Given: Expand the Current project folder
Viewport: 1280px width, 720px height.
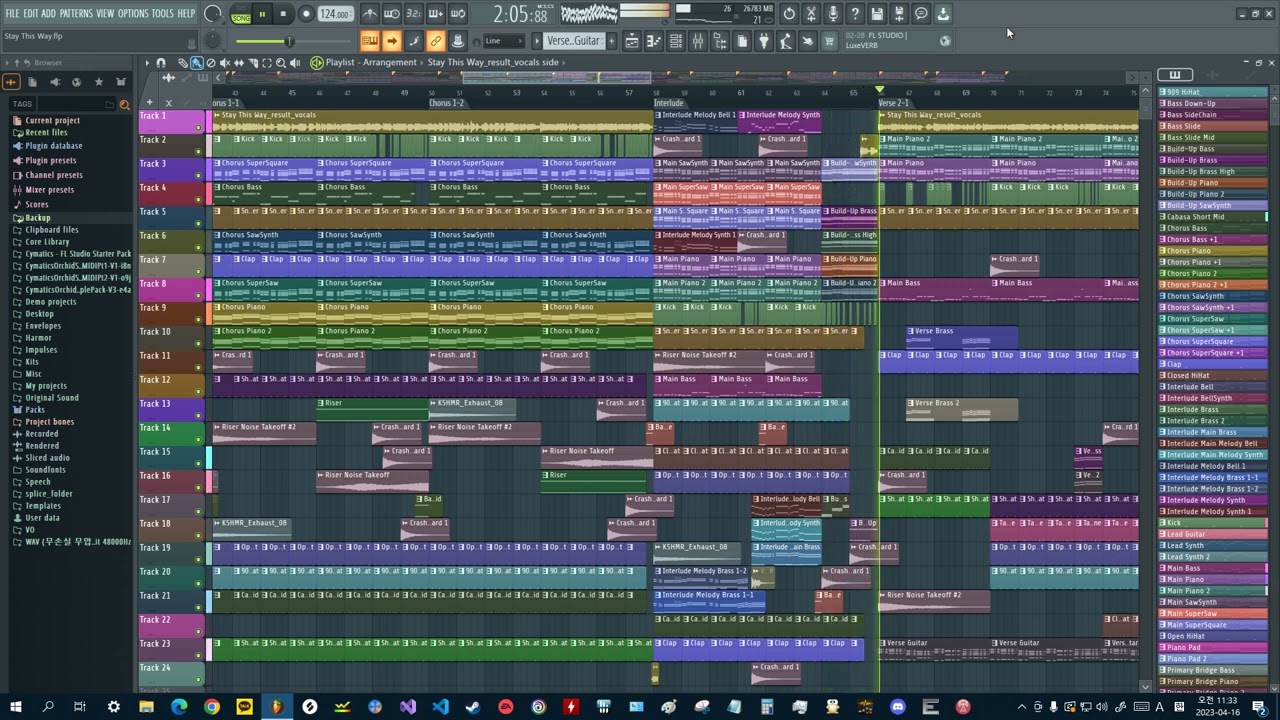Looking at the screenshot, I should point(52,120).
